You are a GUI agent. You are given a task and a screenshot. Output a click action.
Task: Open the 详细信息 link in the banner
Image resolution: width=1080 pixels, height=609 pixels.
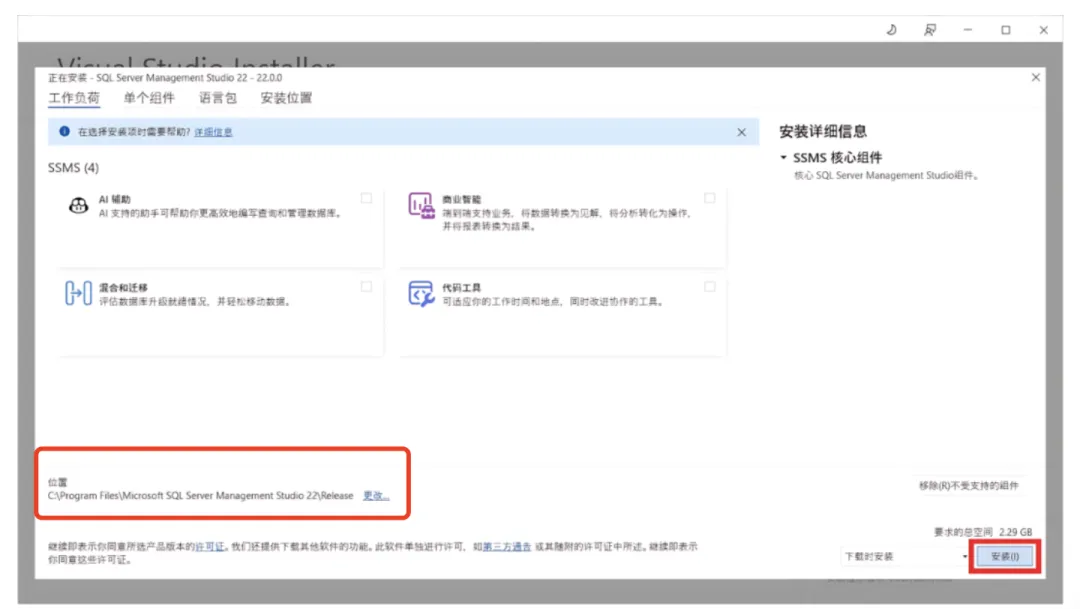coord(214,132)
